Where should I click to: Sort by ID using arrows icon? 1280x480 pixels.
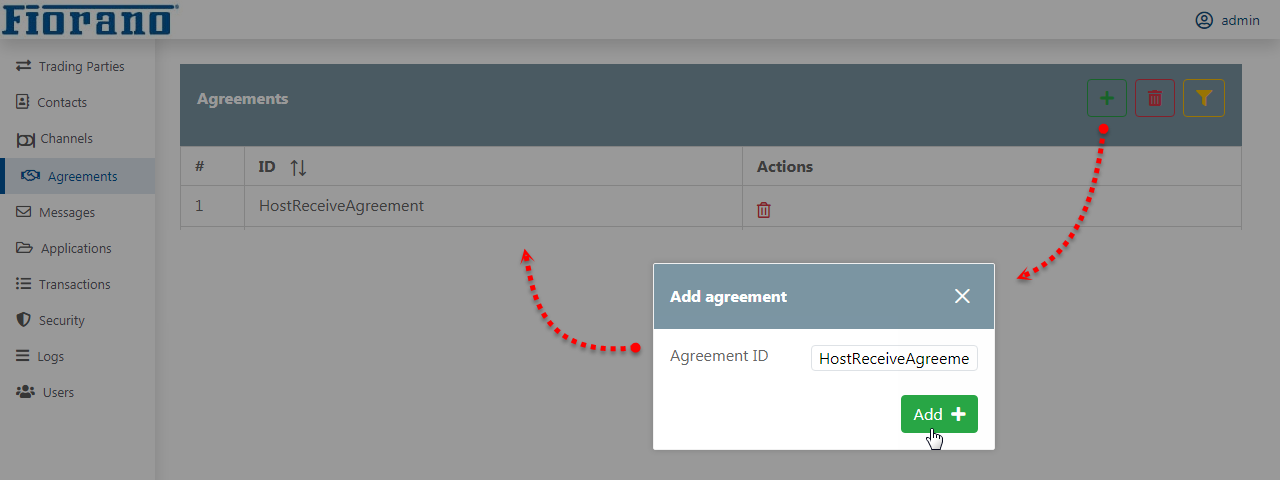tap(298, 167)
